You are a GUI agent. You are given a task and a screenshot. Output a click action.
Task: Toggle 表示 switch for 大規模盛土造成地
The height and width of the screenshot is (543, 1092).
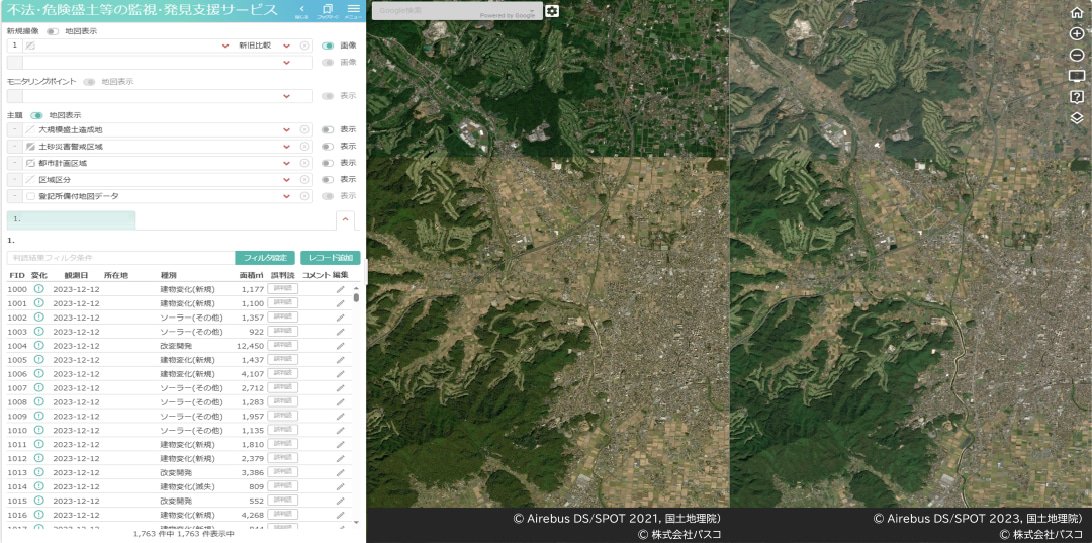click(328, 130)
